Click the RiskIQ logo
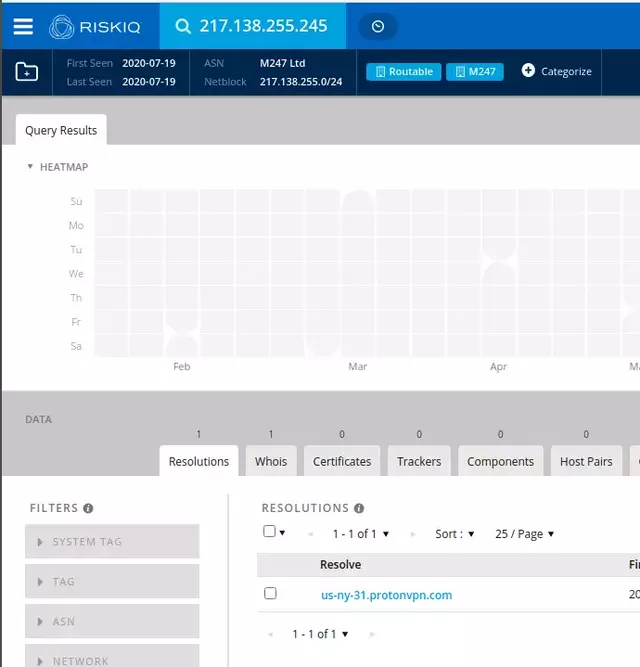640x667 pixels. pyautogui.click(x=94, y=27)
